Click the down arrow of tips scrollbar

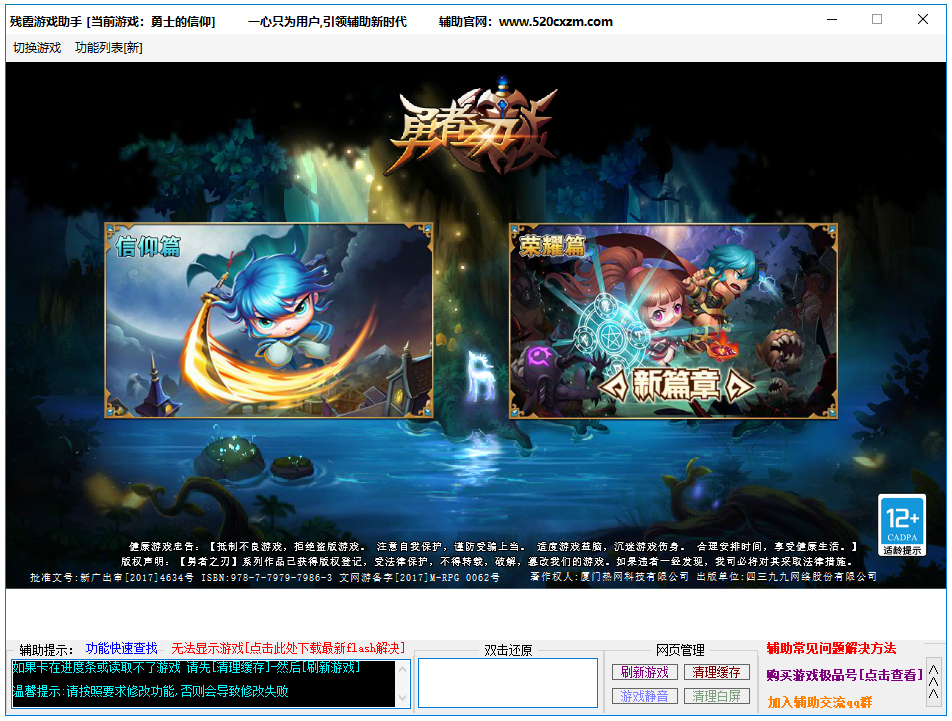[x=402, y=699]
